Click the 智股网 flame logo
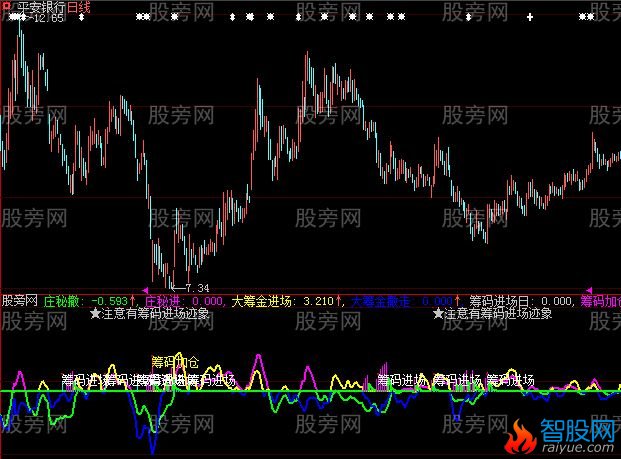The image size is (621, 459). (520, 436)
